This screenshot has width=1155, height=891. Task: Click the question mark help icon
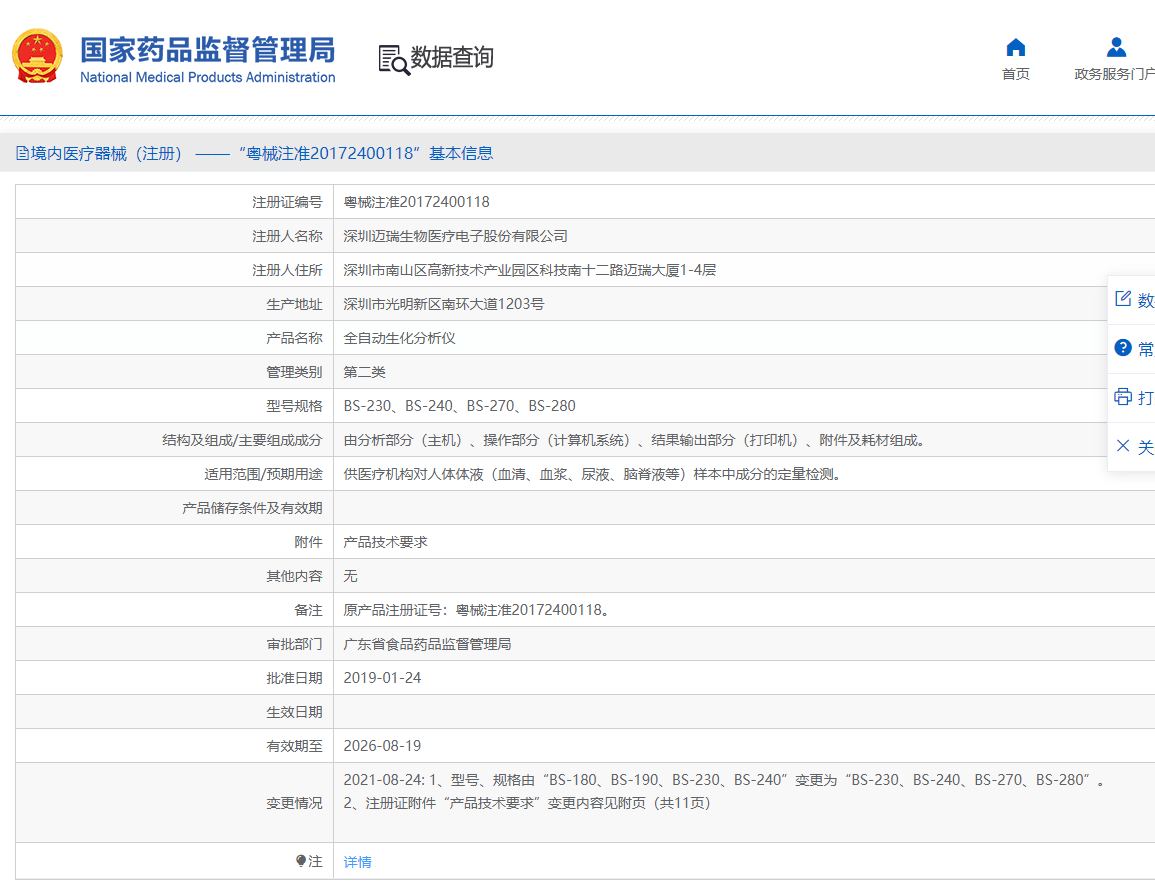pyautogui.click(x=1123, y=348)
